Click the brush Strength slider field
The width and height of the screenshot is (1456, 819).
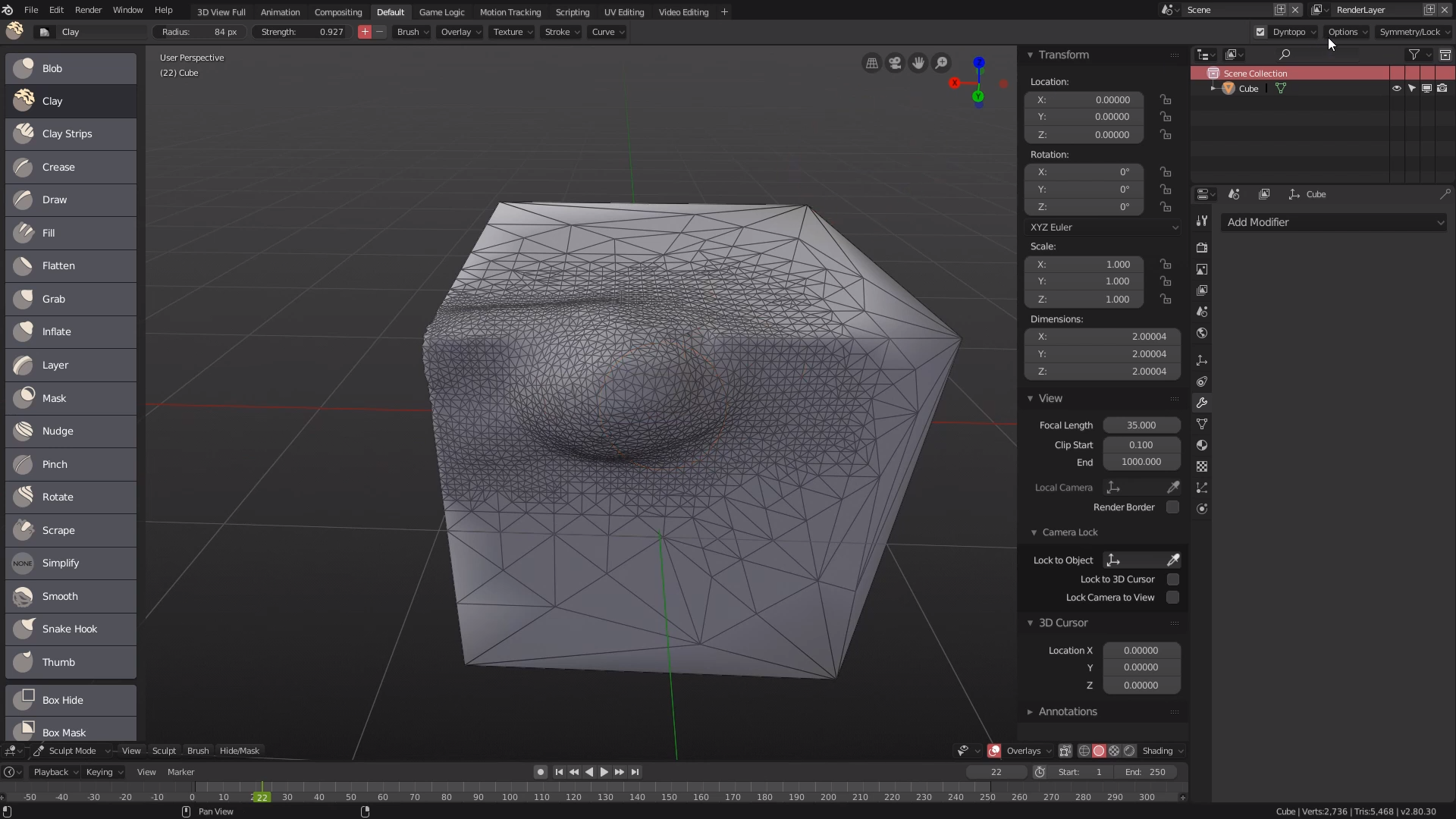pyautogui.click(x=302, y=32)
